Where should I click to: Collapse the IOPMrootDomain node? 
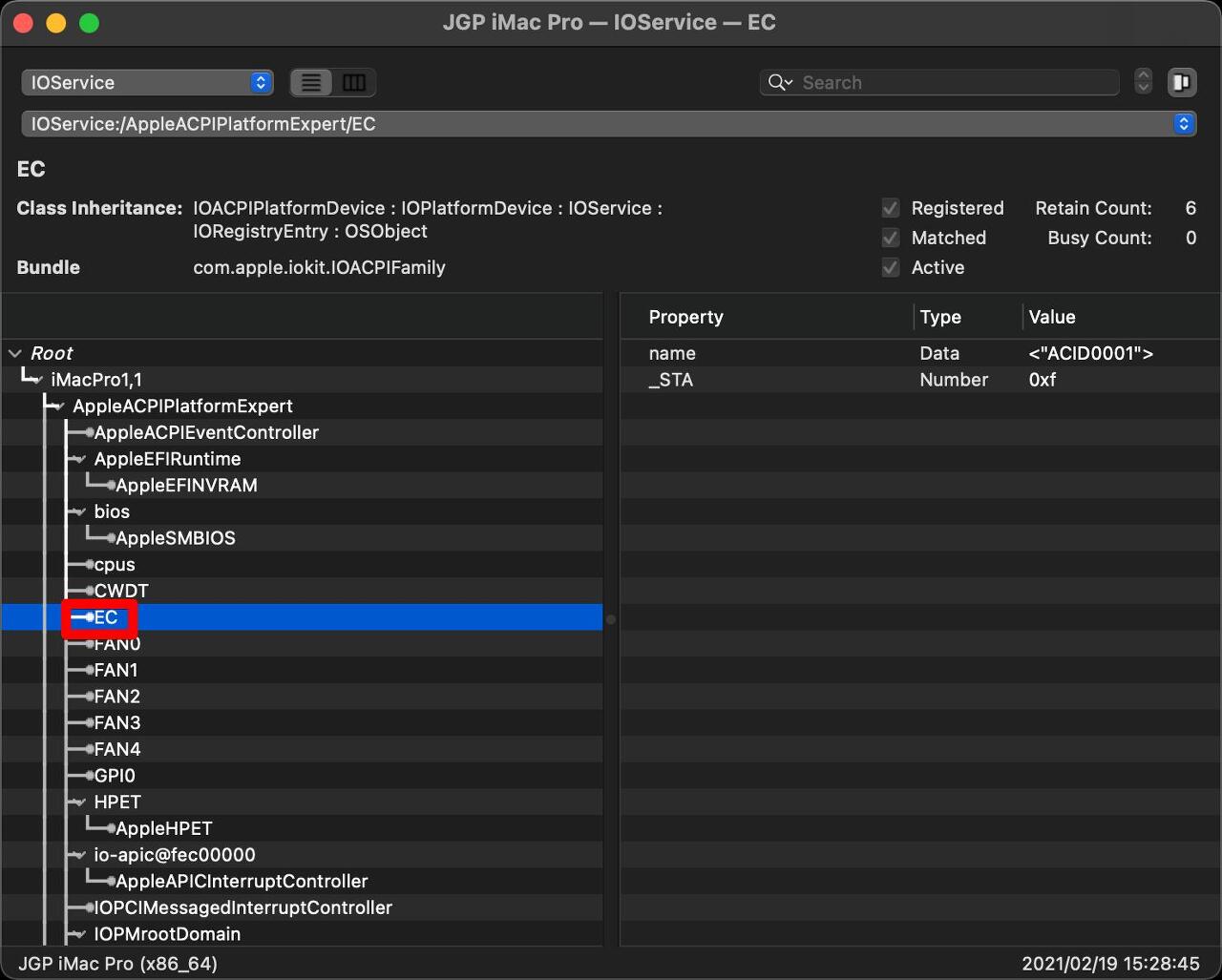point(80,934)
